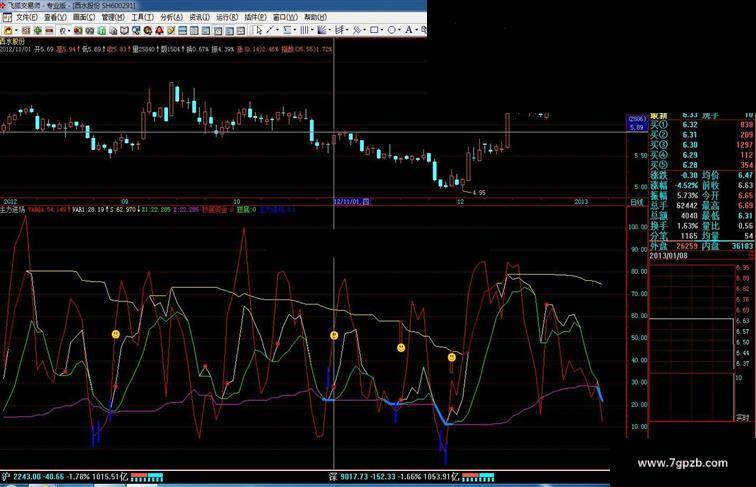Viewport: 756px width, 487px height.
Task: Select the rectangle drawing tool
Action: tap(374, 30)
